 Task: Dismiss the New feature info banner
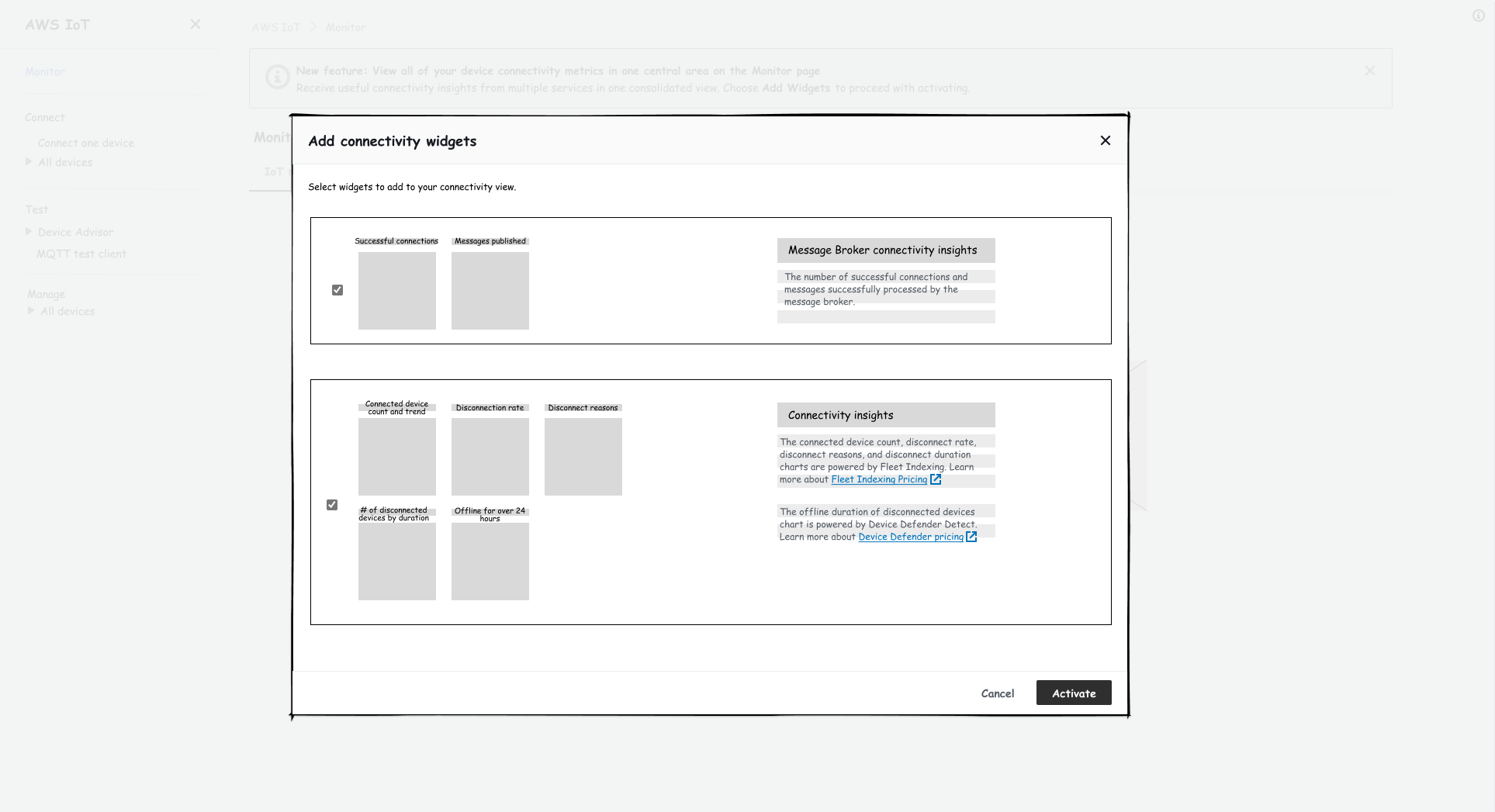[1369, 71]
